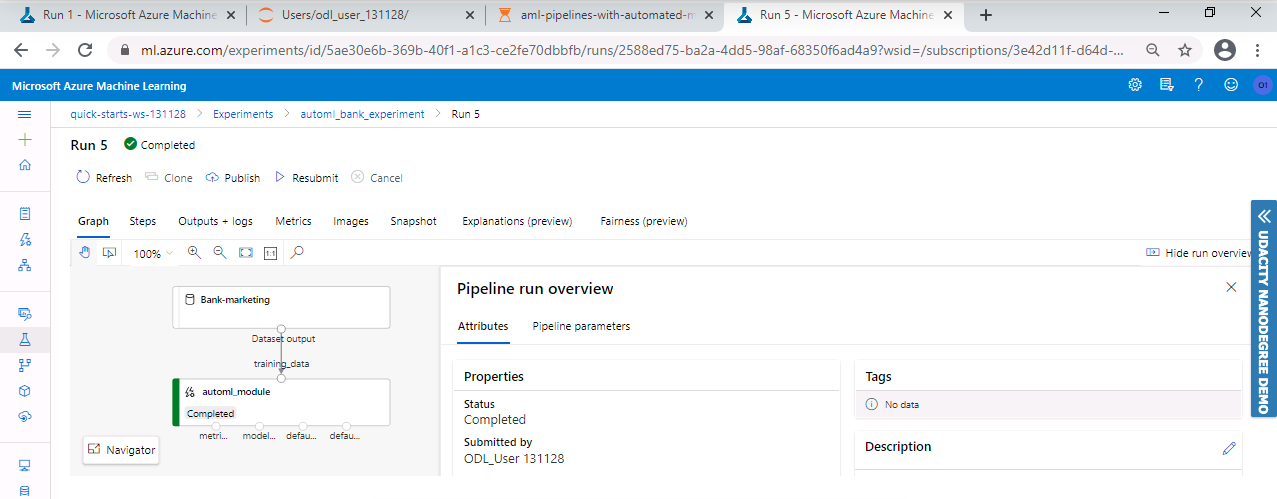Switch to the Steps tab
The image size is (1277, 499).
coord(143,221)
